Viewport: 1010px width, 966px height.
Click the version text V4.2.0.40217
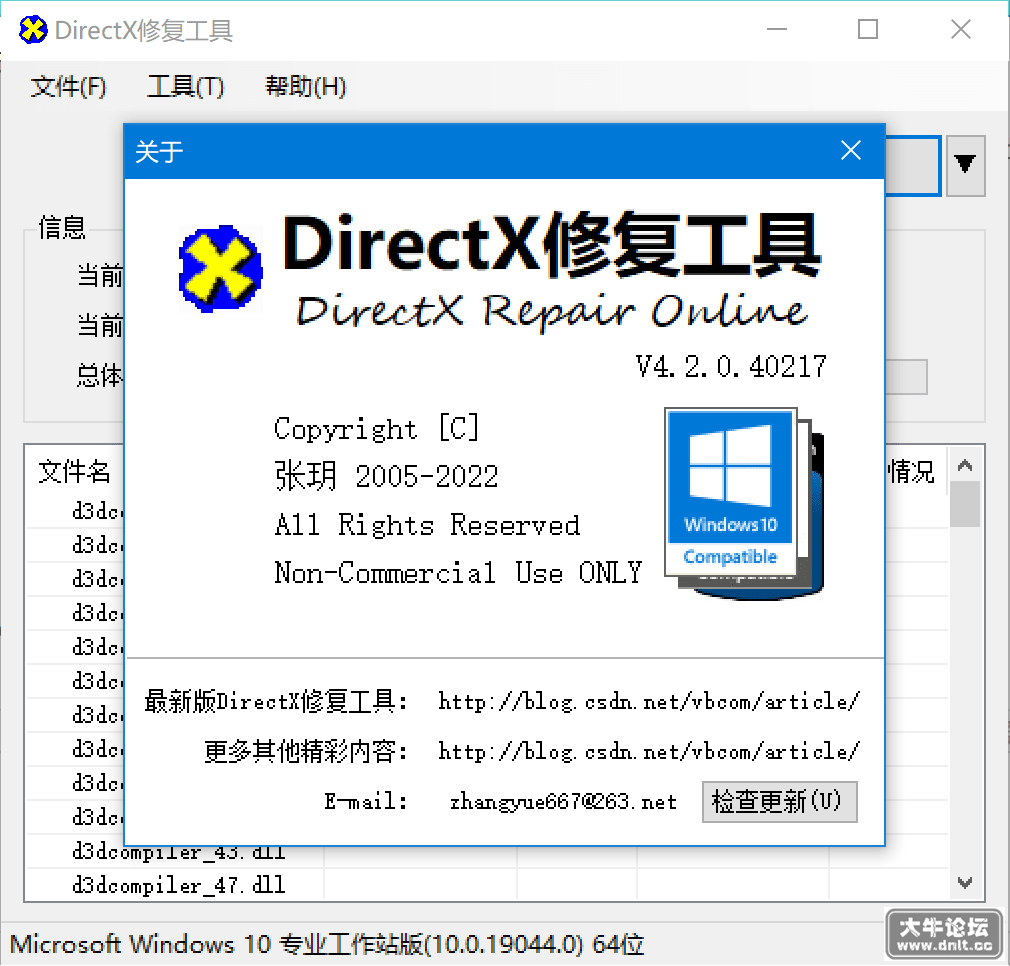731,366
